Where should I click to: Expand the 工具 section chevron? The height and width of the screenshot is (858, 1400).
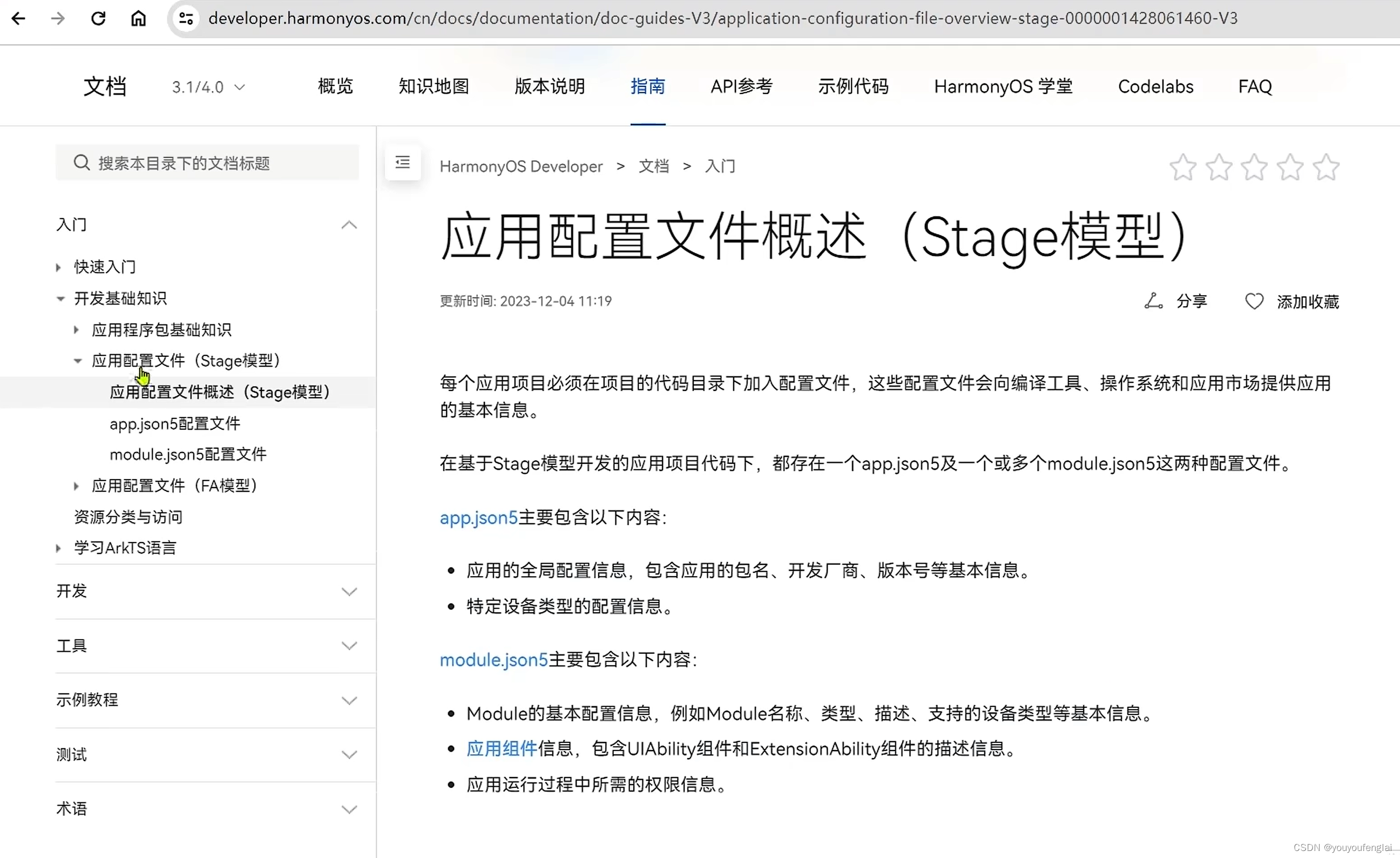(349, 645)
